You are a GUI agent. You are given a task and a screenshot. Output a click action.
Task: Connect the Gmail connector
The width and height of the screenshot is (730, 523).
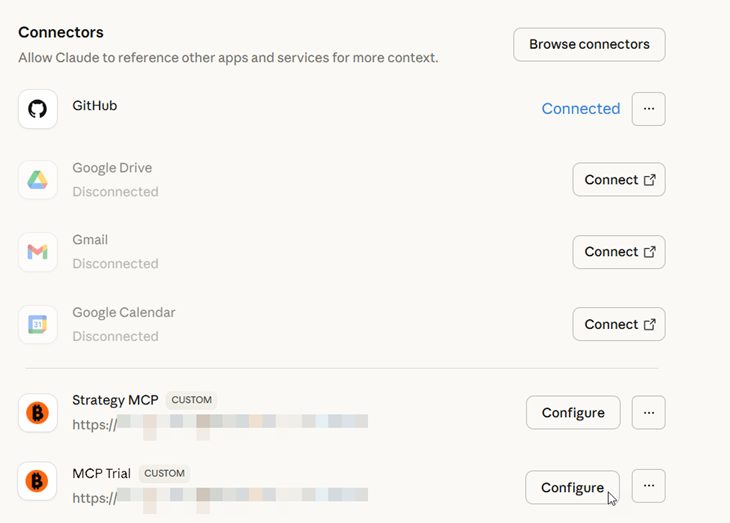click(618, 252)
